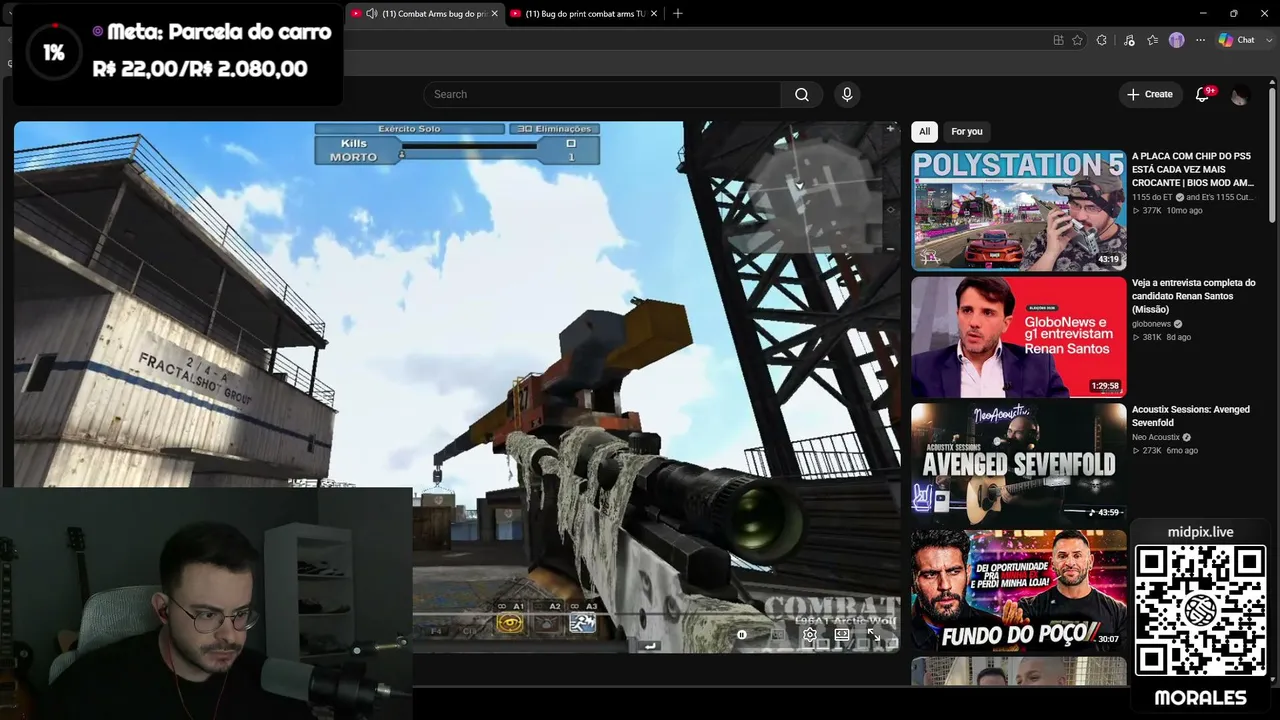Switch the player to theater mode

(x=842, y=634)
